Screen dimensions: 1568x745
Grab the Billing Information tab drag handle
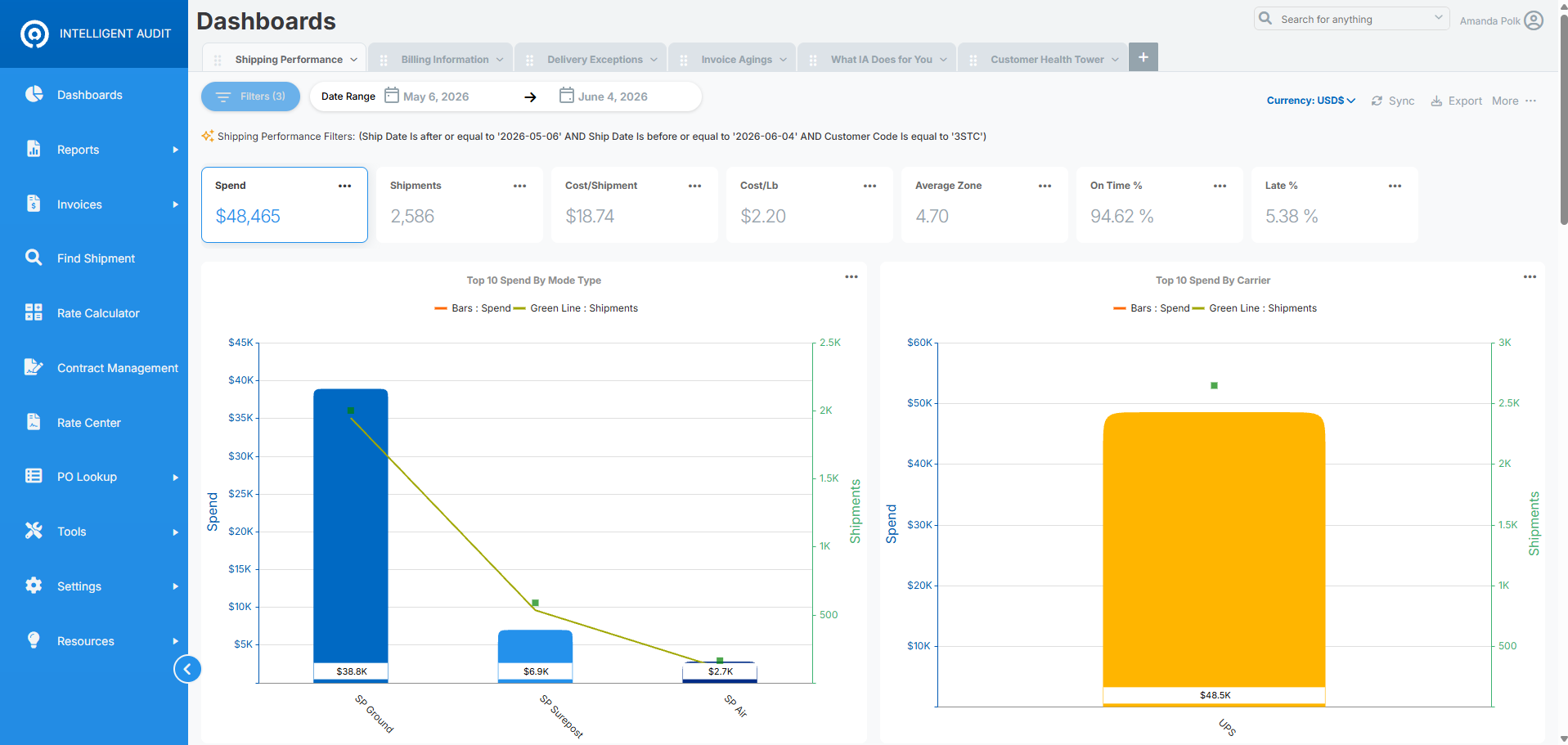pyautogui.click(x=384, y=61)
